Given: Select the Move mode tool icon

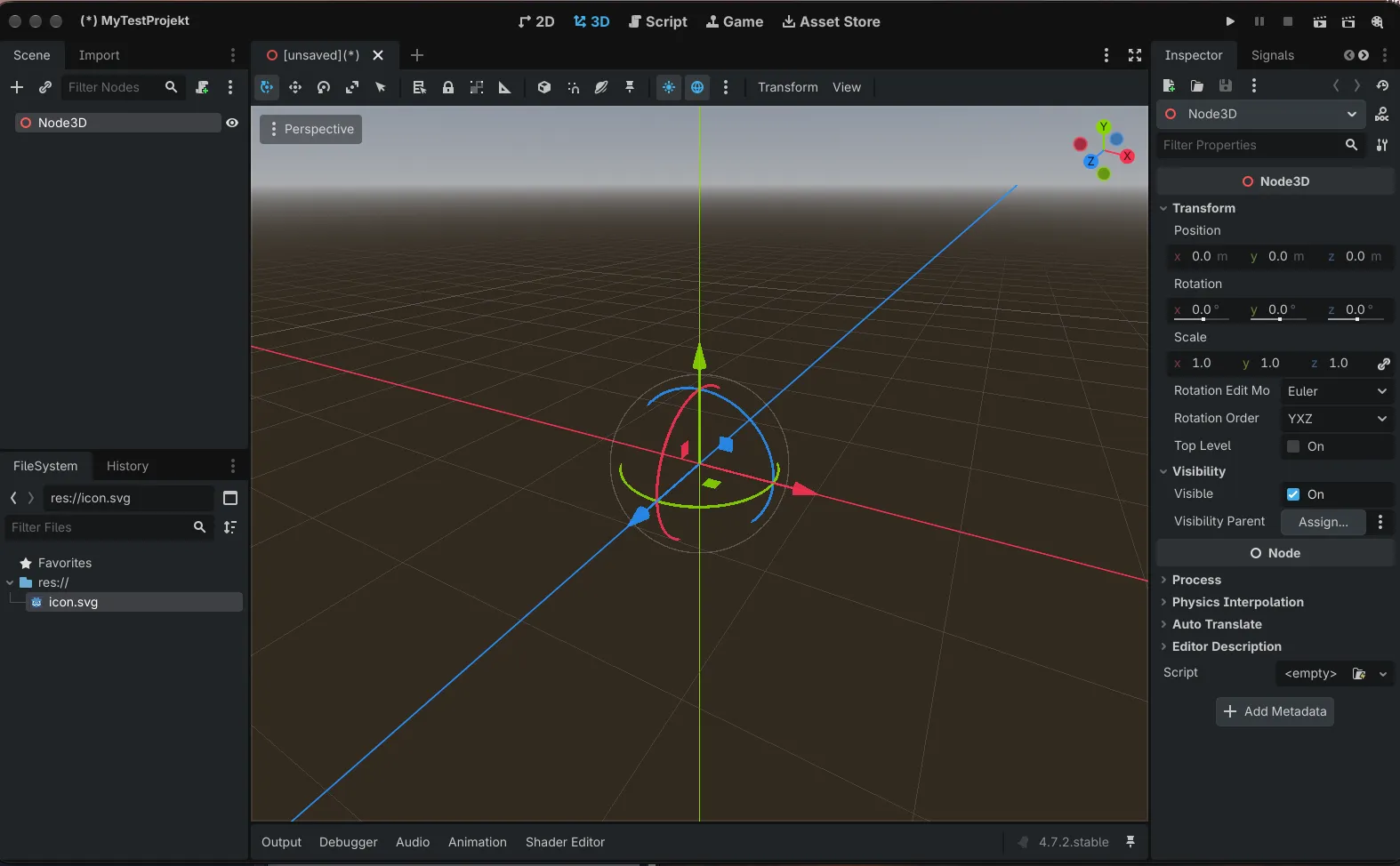Looking at the screenshot, I should [x=295, y=87].
